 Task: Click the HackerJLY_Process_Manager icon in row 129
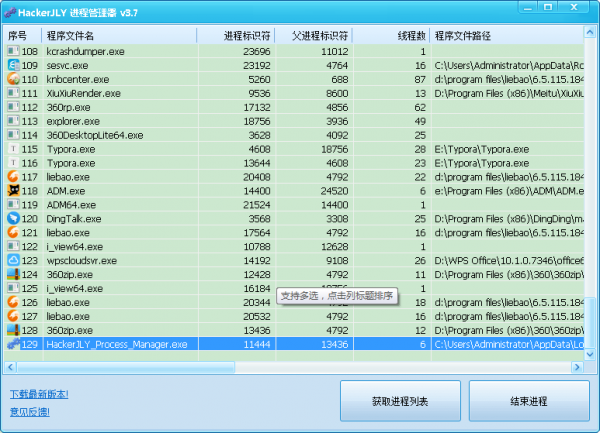click(x=13, y=344)
